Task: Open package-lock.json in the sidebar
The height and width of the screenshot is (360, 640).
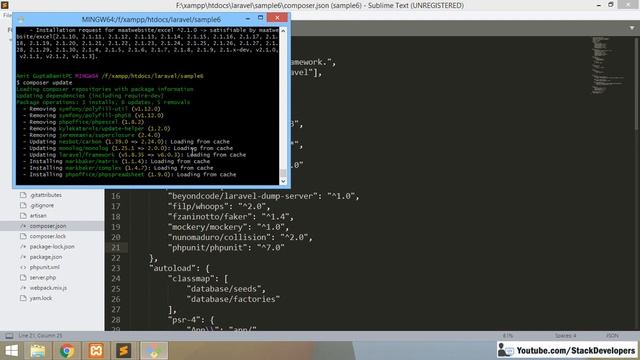Action: [x=52, y=247]
